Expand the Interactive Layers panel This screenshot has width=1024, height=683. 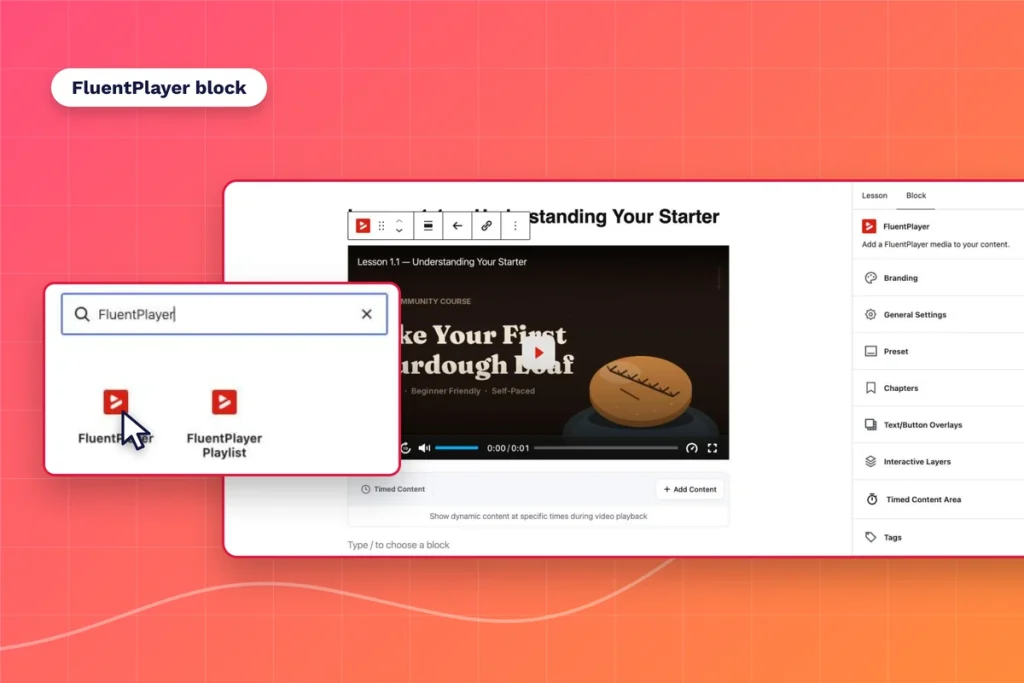[x=938, y=462]
